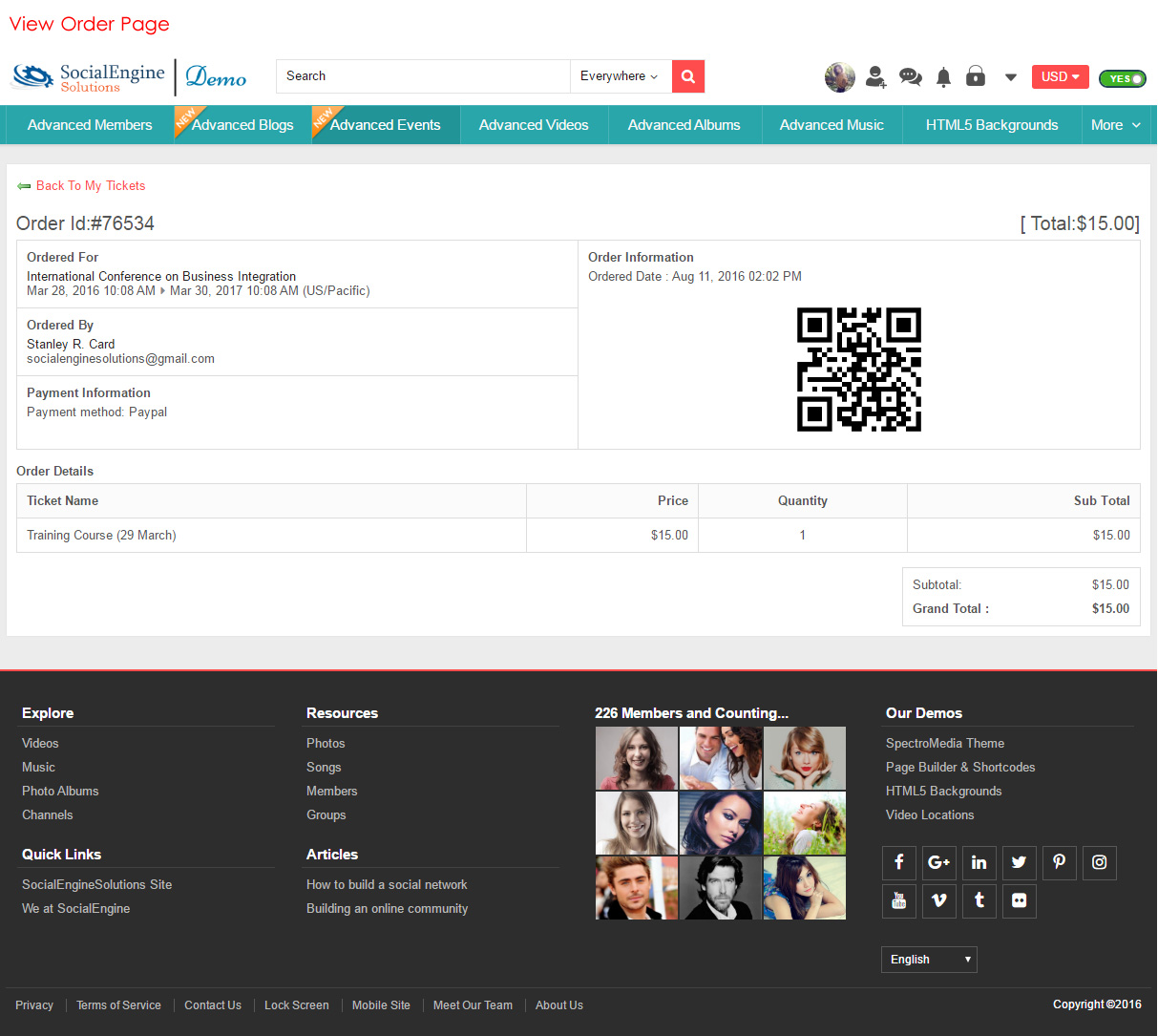Open the LinkedIn footer icon
1158x1036 pixels.
tap(979, 862)
